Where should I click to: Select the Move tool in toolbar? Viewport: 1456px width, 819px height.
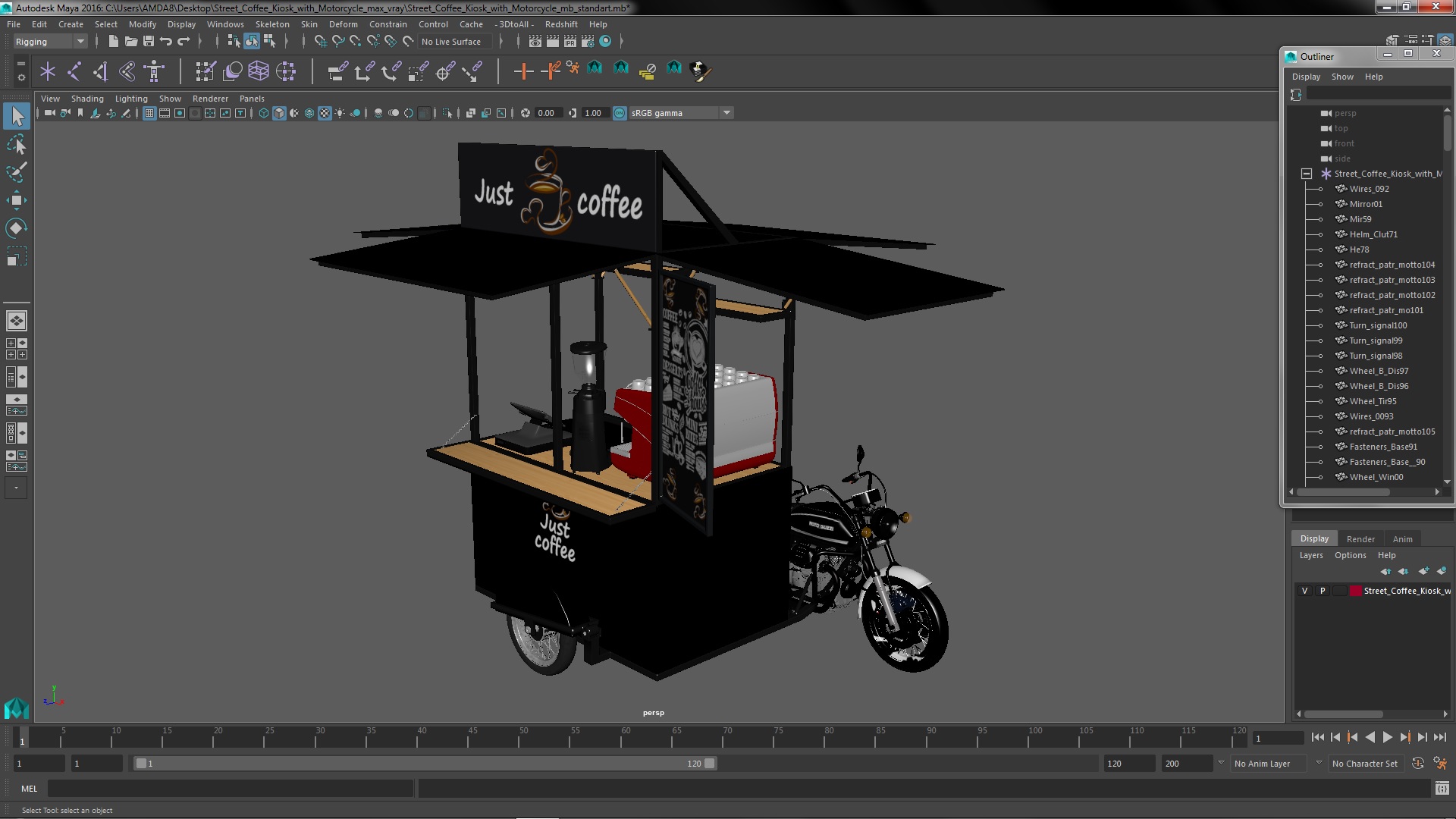[15, 200]
